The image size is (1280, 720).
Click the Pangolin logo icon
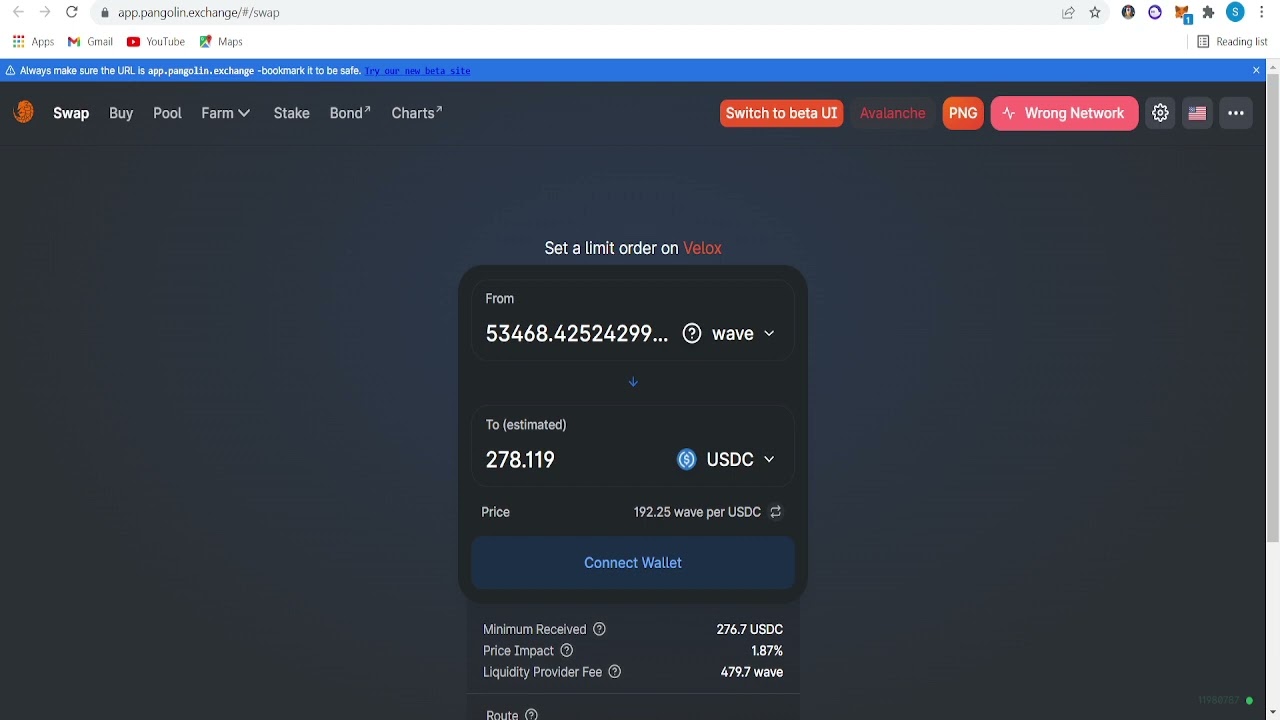(x=23, y=112)
